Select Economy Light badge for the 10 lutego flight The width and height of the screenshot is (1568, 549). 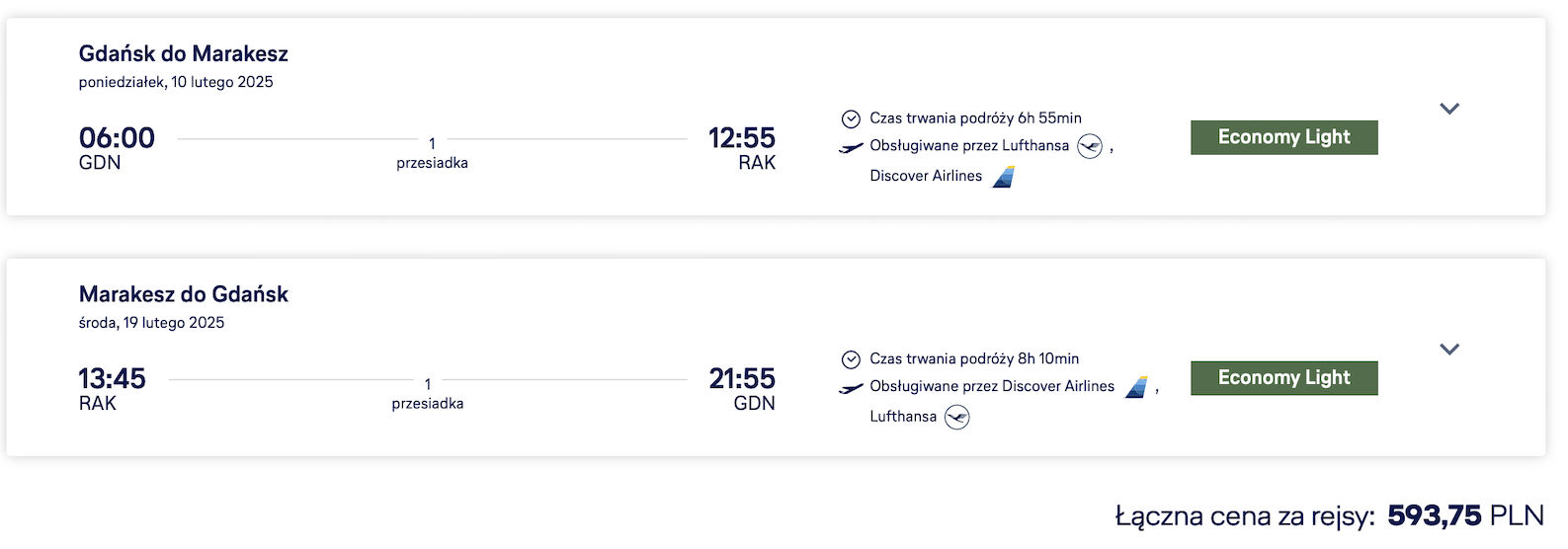coord(1283,137)
